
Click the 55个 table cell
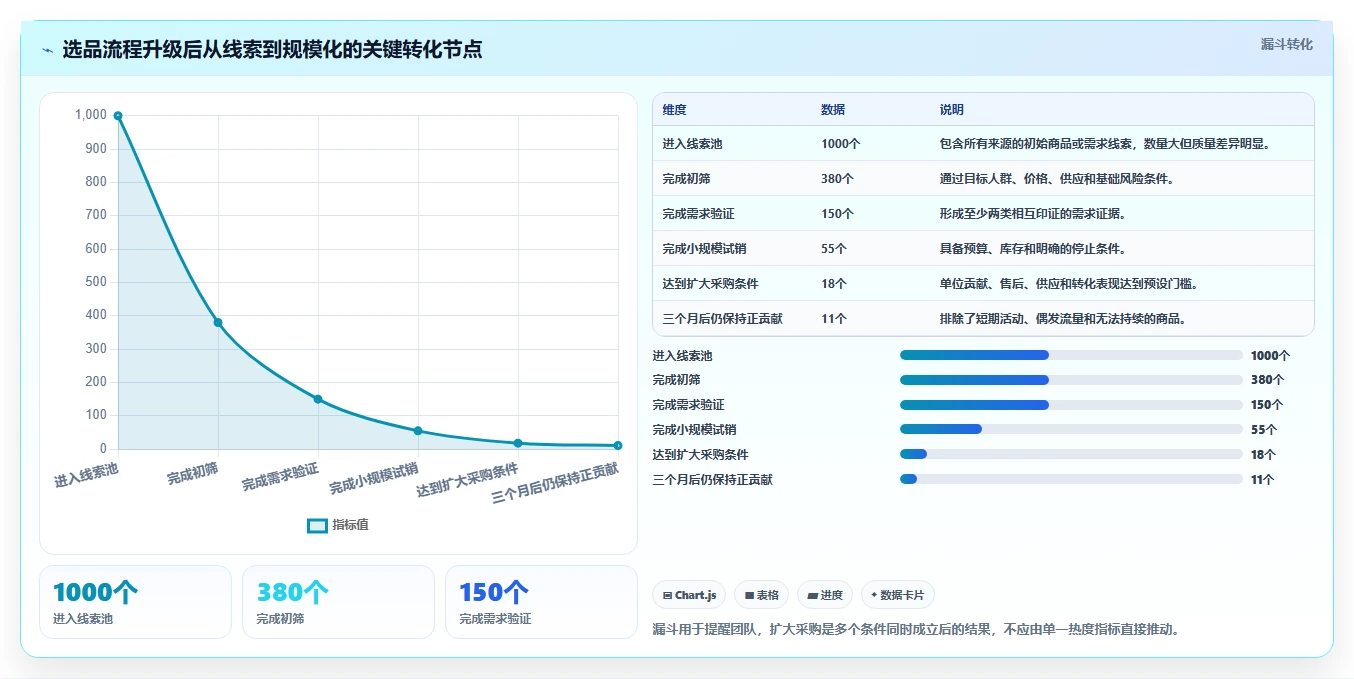[834, 249]
